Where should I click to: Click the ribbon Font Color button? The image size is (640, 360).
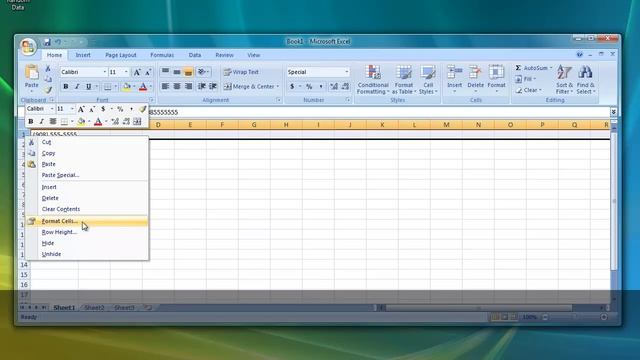[x=143, y=87]
